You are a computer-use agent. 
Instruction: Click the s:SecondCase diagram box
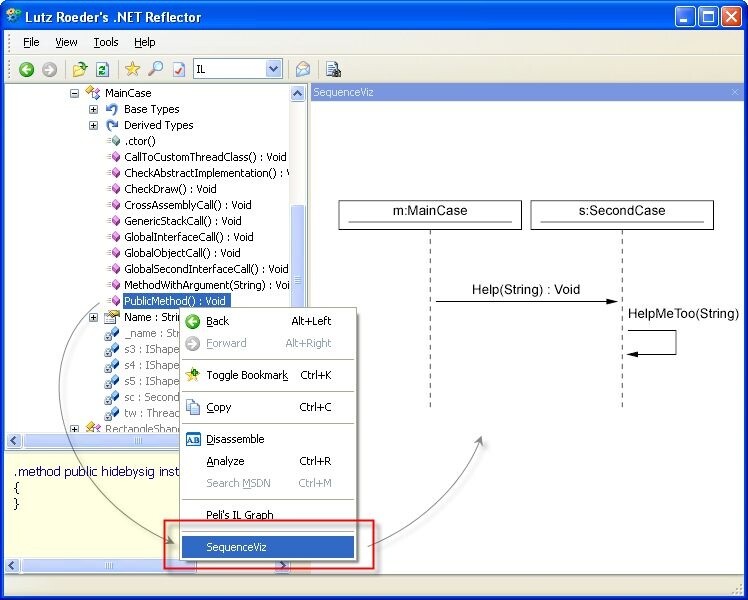pos(622,215)
